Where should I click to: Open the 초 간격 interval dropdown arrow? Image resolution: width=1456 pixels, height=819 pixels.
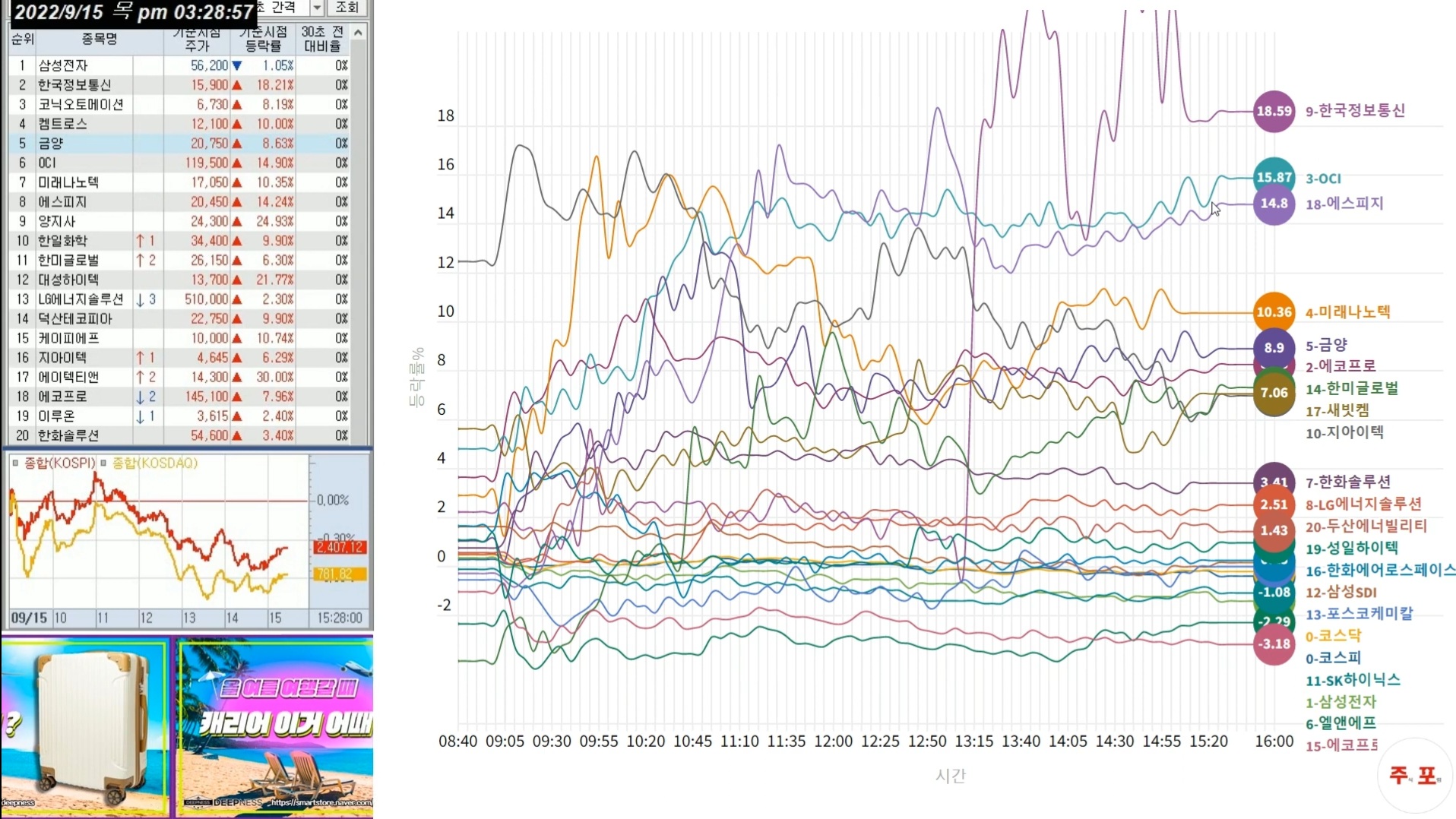click(x=317, y=8)
